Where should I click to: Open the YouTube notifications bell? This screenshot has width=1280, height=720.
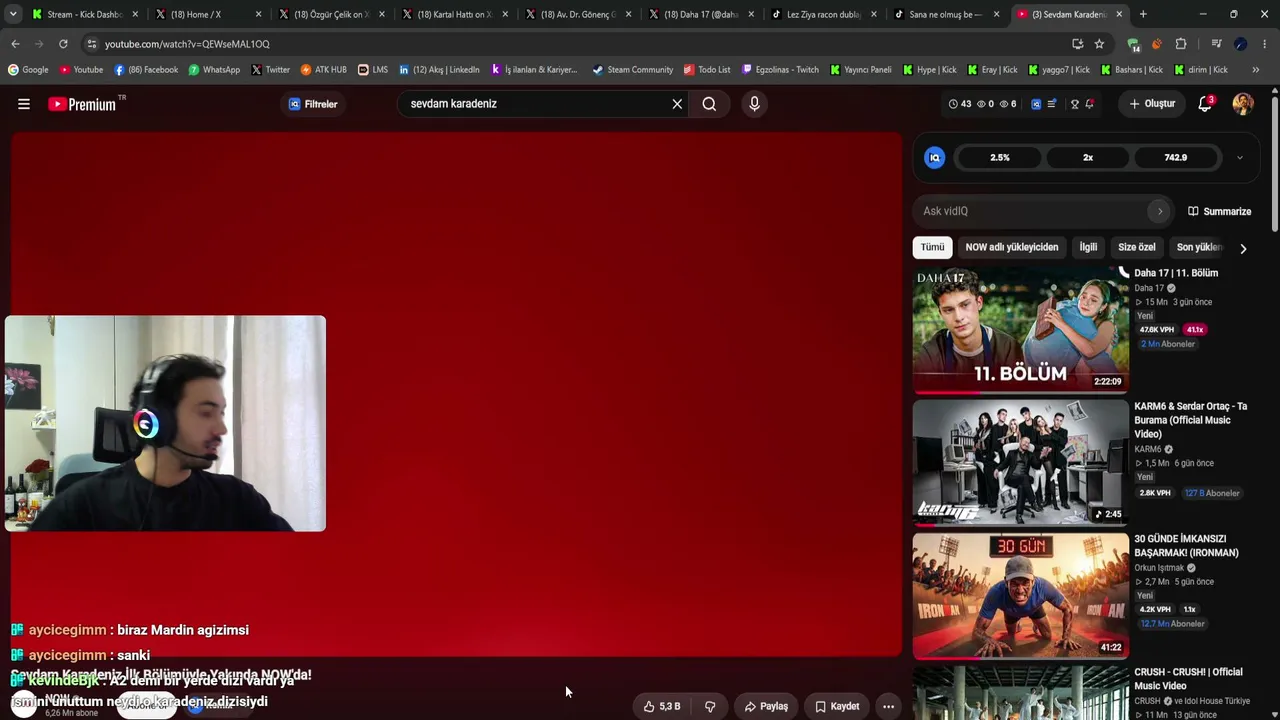[x=1205, y=104]
